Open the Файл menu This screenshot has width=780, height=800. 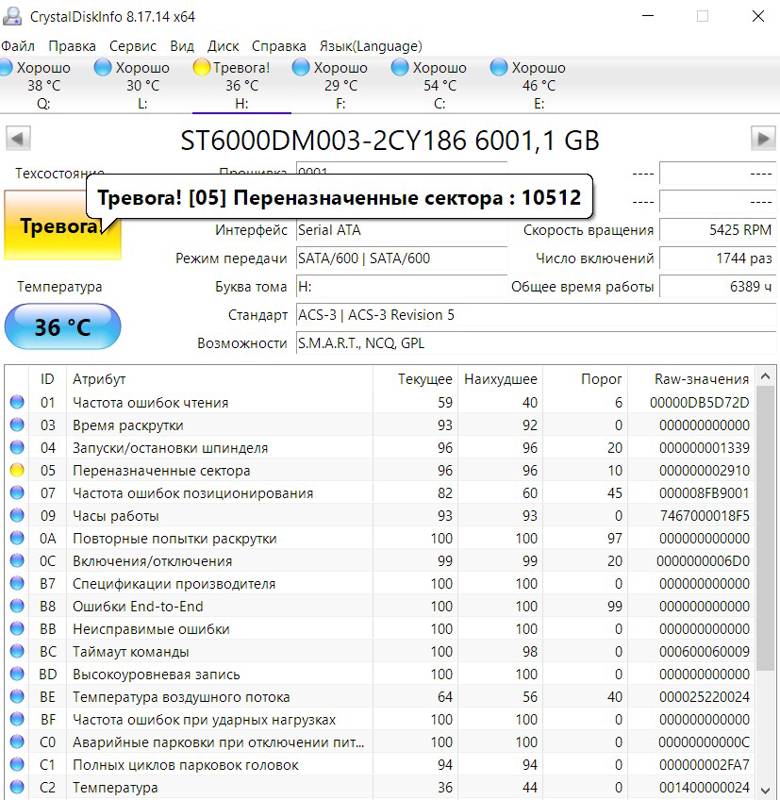17,46
